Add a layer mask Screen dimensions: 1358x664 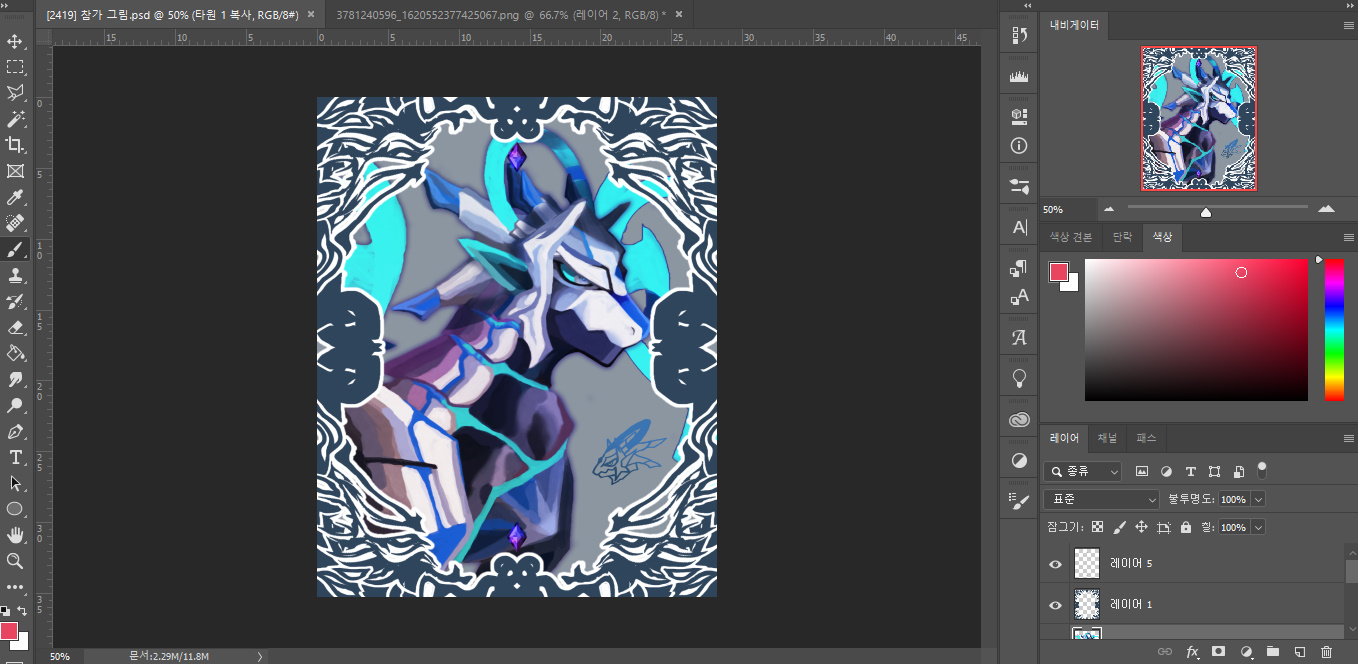click(1218, 651)
